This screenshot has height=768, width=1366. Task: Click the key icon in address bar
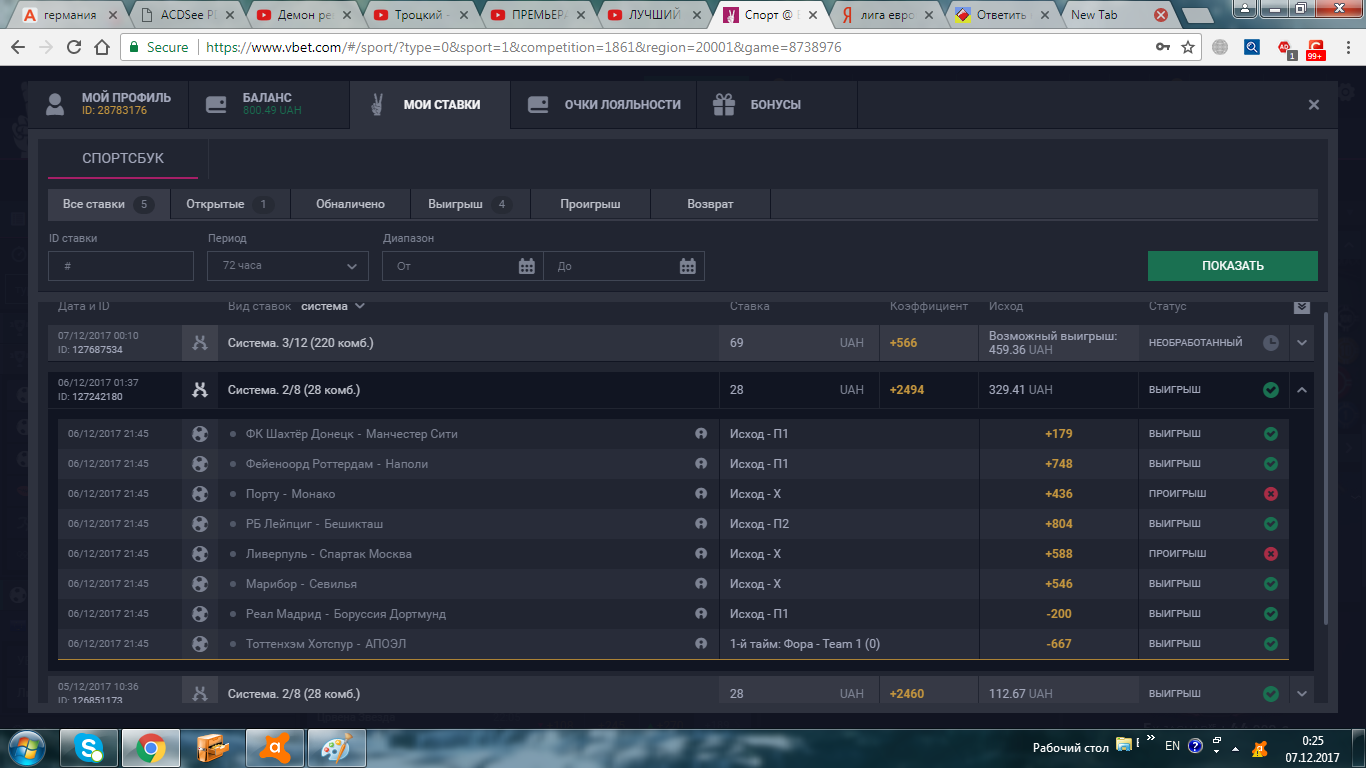point(1162,47)
